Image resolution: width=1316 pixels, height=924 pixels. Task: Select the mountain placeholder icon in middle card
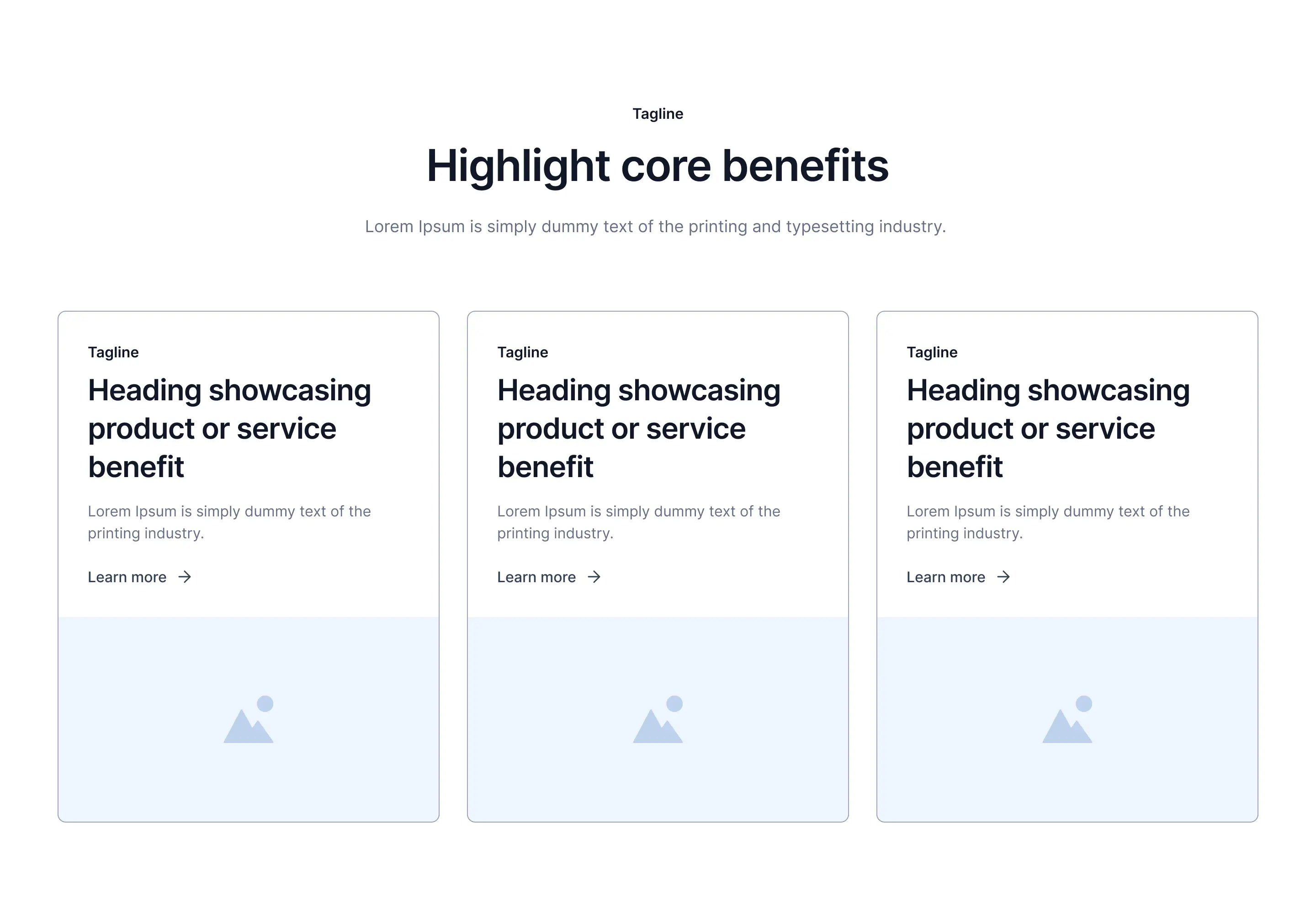coord(658,719)
